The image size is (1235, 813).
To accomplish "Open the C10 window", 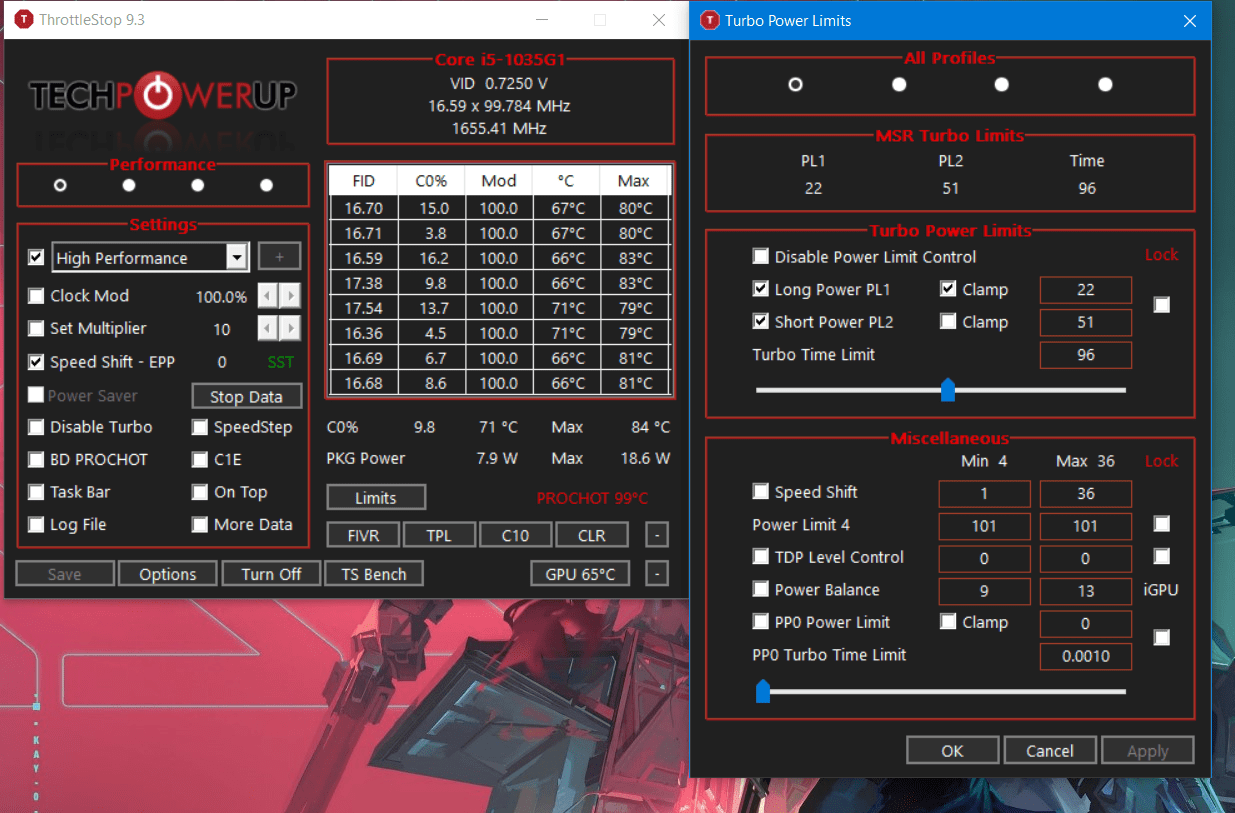I will [515, 534].
